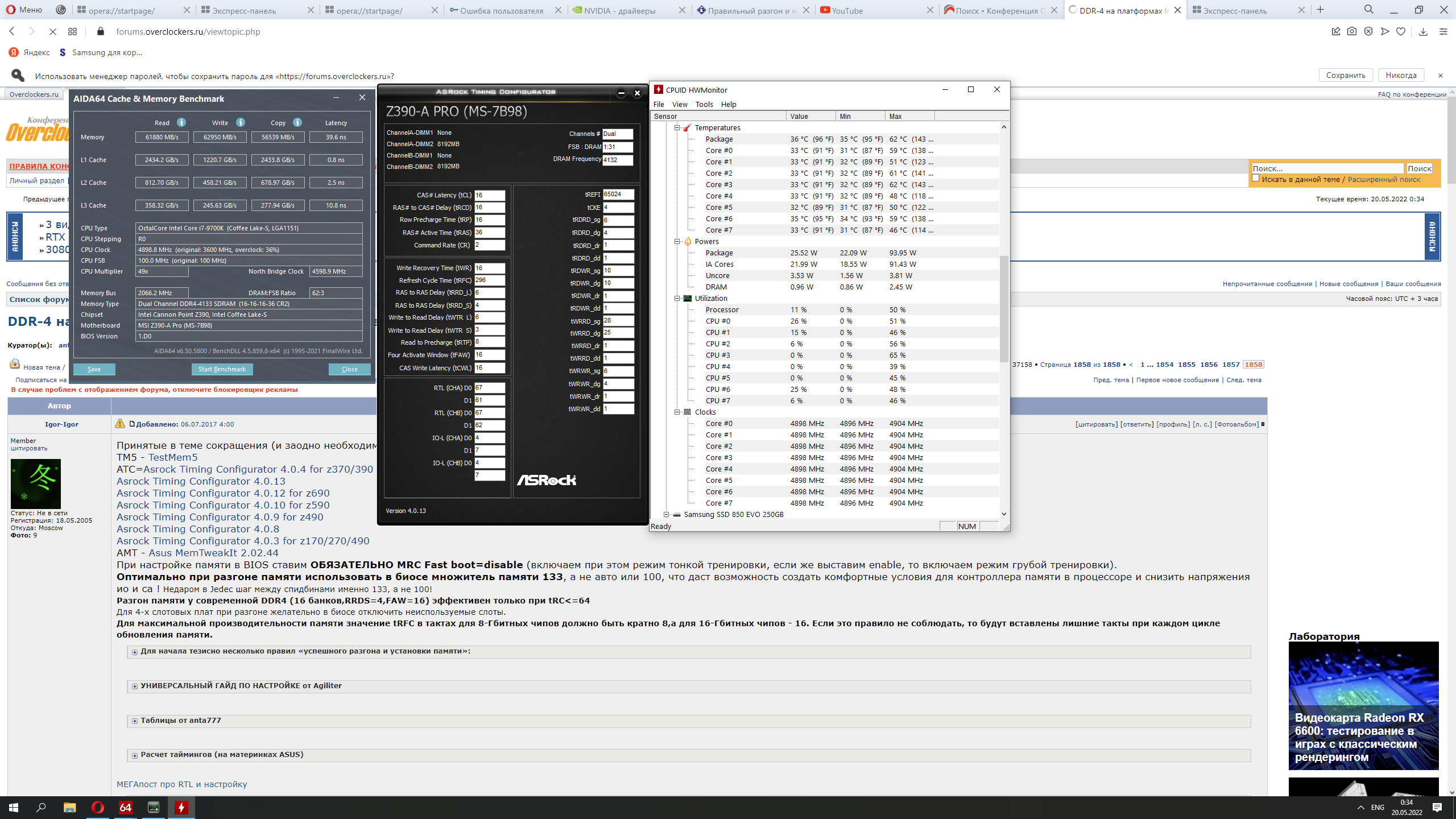Open Easy Setup sliders icon
1456x819 pixels.
(x=1443, y=32)
